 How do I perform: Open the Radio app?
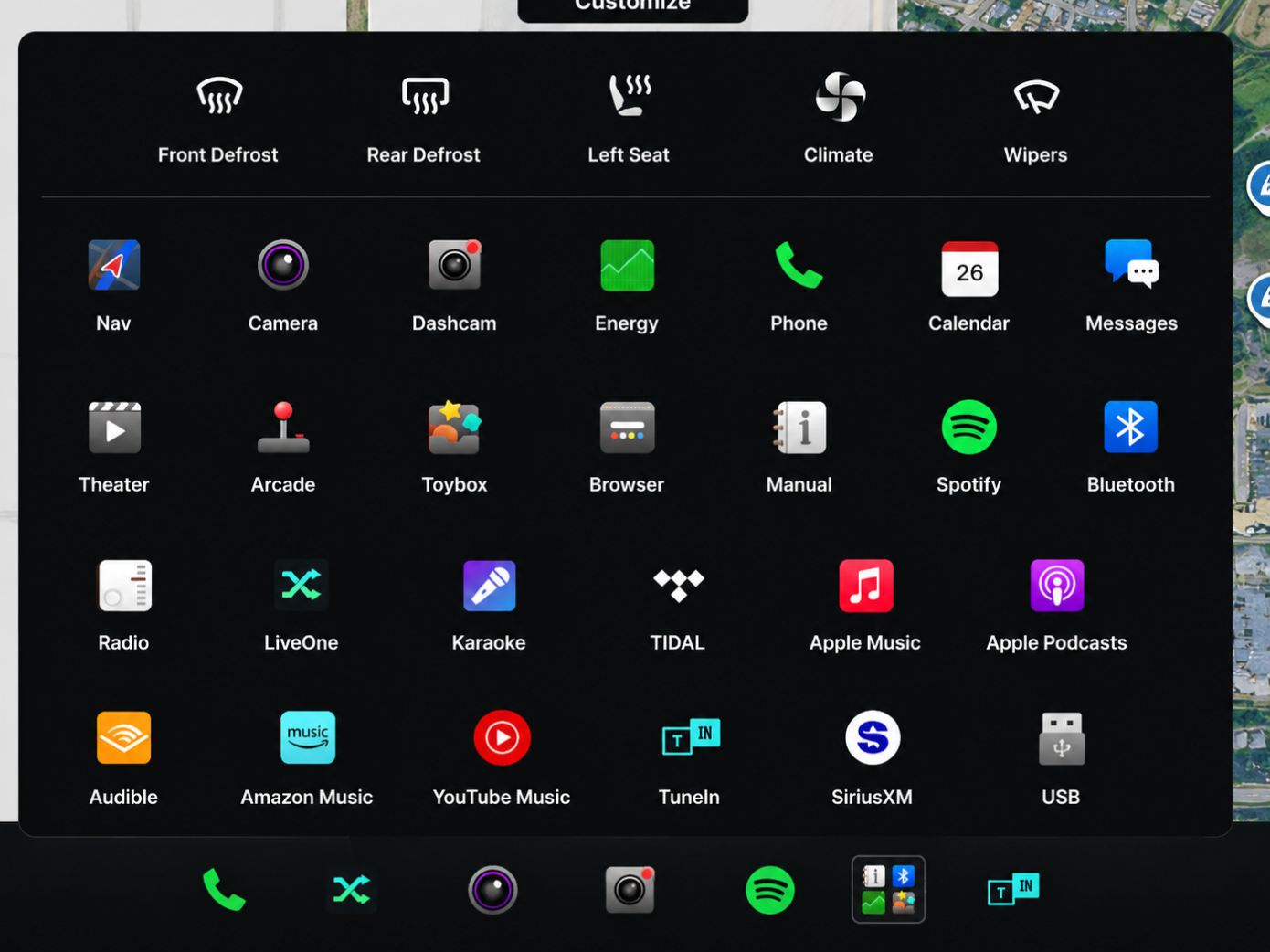point(124,606)
